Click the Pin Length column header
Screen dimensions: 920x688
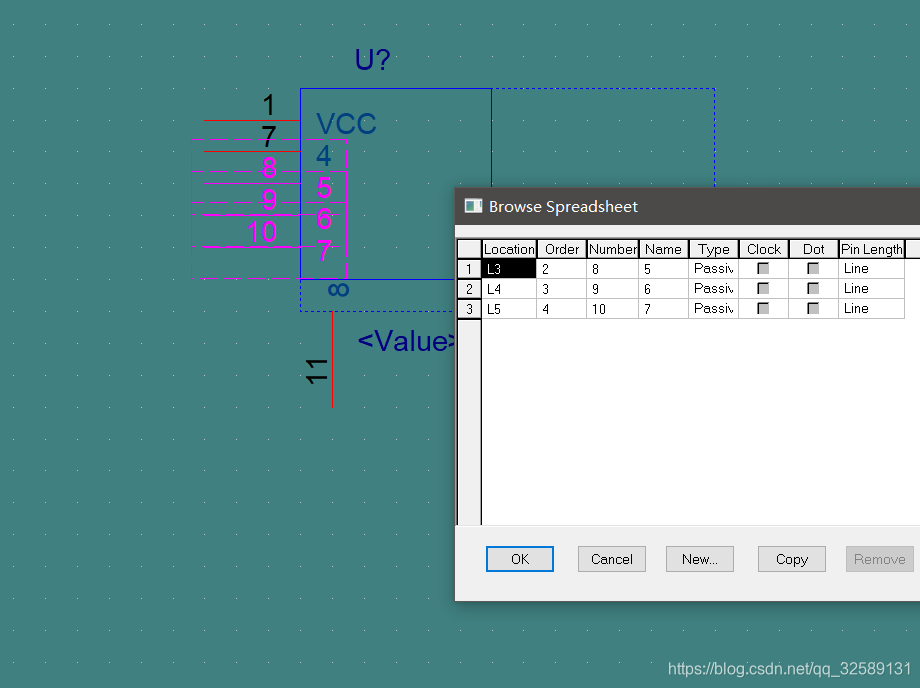pyautogui.click(x=871, y=249)
